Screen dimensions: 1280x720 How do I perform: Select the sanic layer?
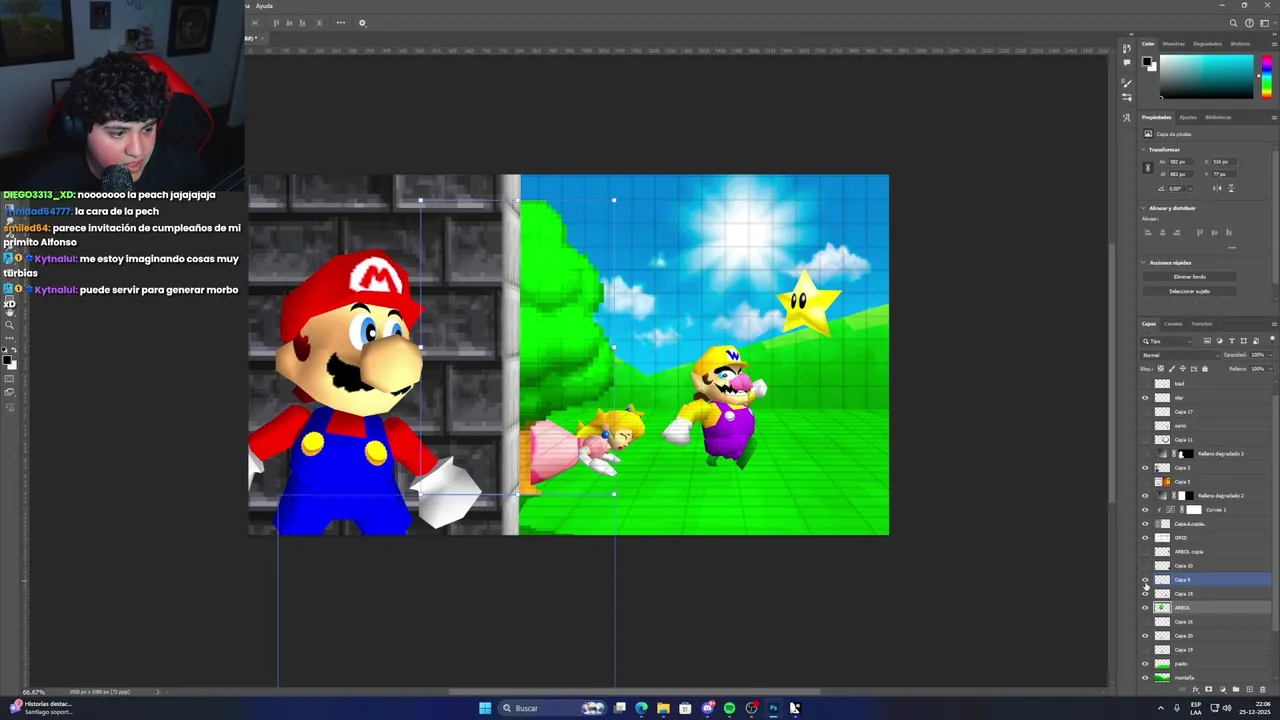pos(1206,426)
